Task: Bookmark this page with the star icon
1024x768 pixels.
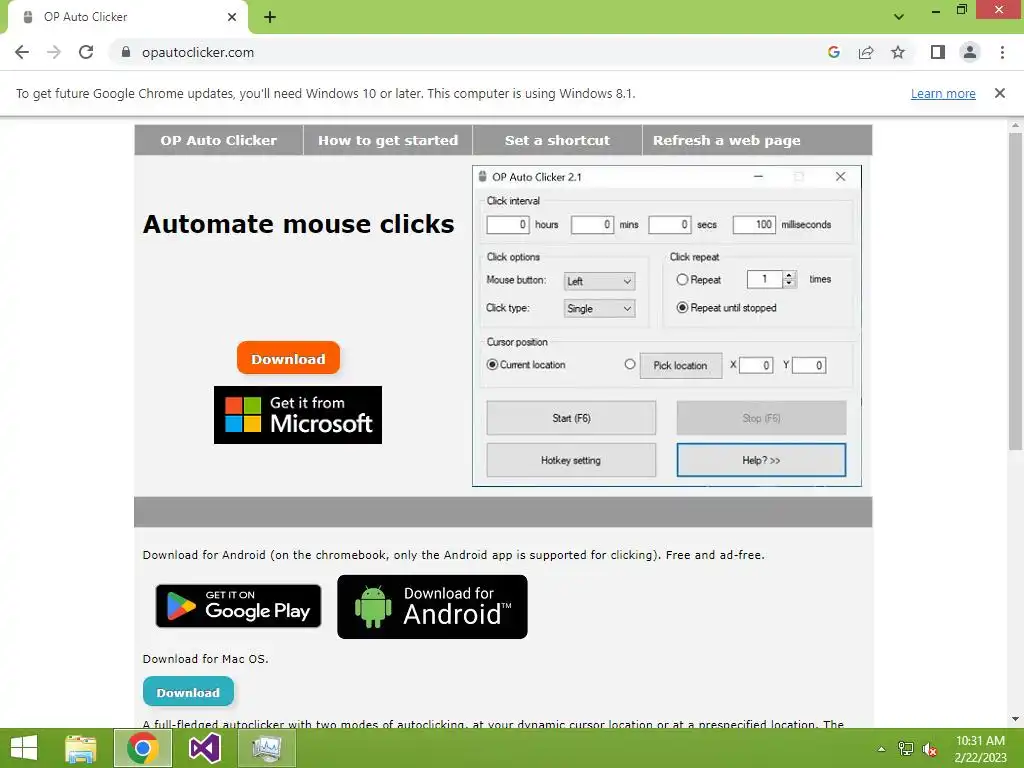Action: click(898, 52)
